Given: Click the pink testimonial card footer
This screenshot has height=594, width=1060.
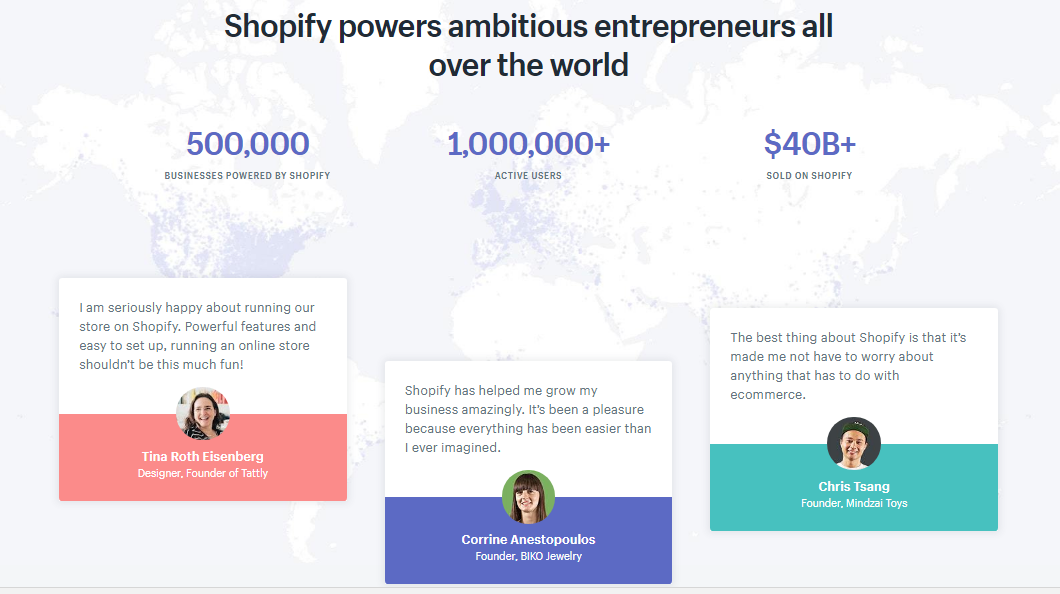Looking at the screenshot, I should [x=203, y=457].
